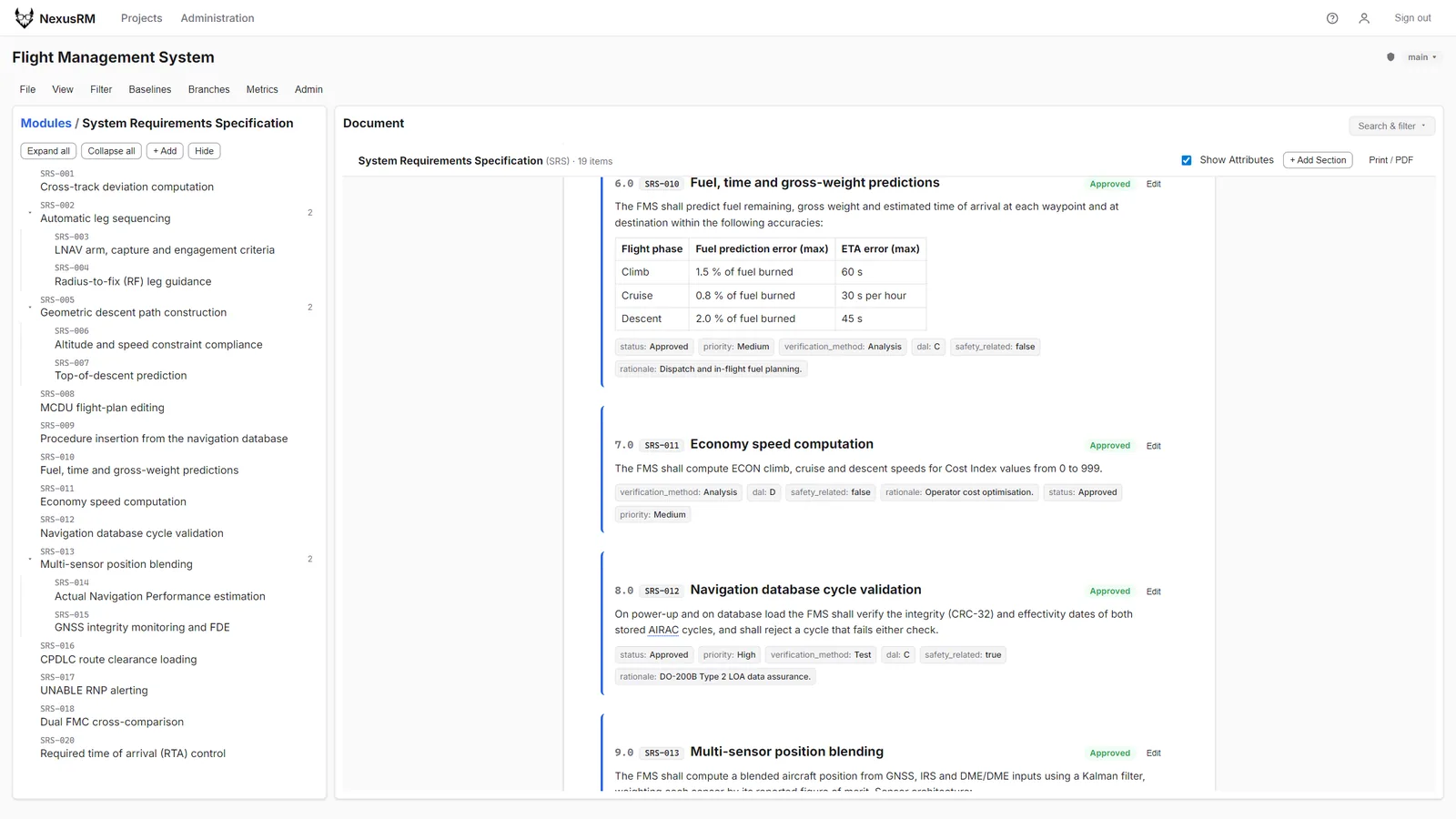Open the Projects nav item
1456x819 pixels.
pyautogui.click(x=141, y=18)
